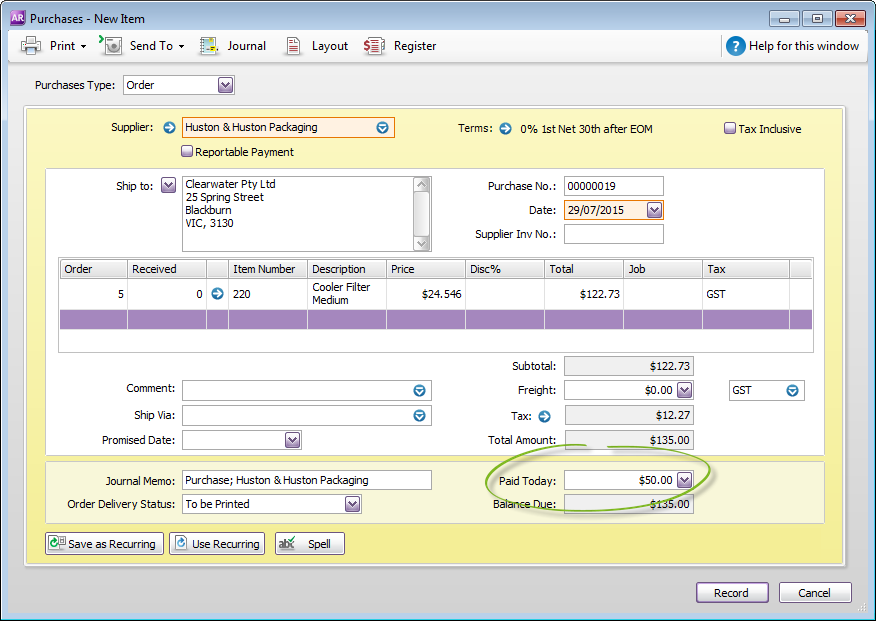Screen dimensions: 876x621
Task: Open the Layout toolbar icon
Action: 294,46
